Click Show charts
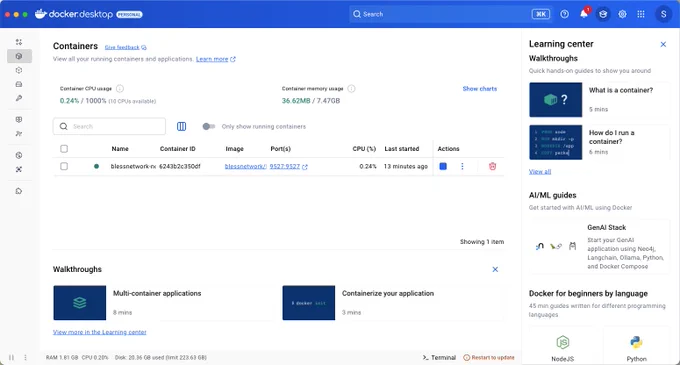This screenshot has width=680, height=365. 480,88
